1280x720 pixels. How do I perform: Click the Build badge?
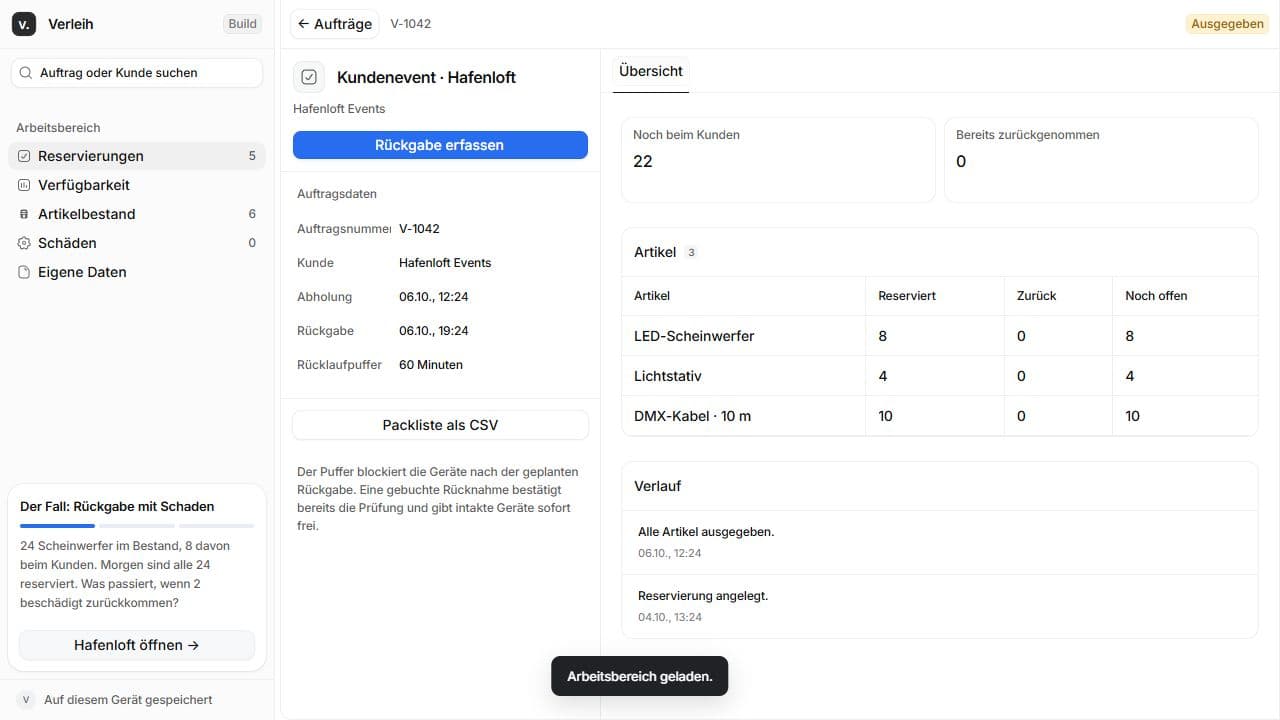point(243,24)
